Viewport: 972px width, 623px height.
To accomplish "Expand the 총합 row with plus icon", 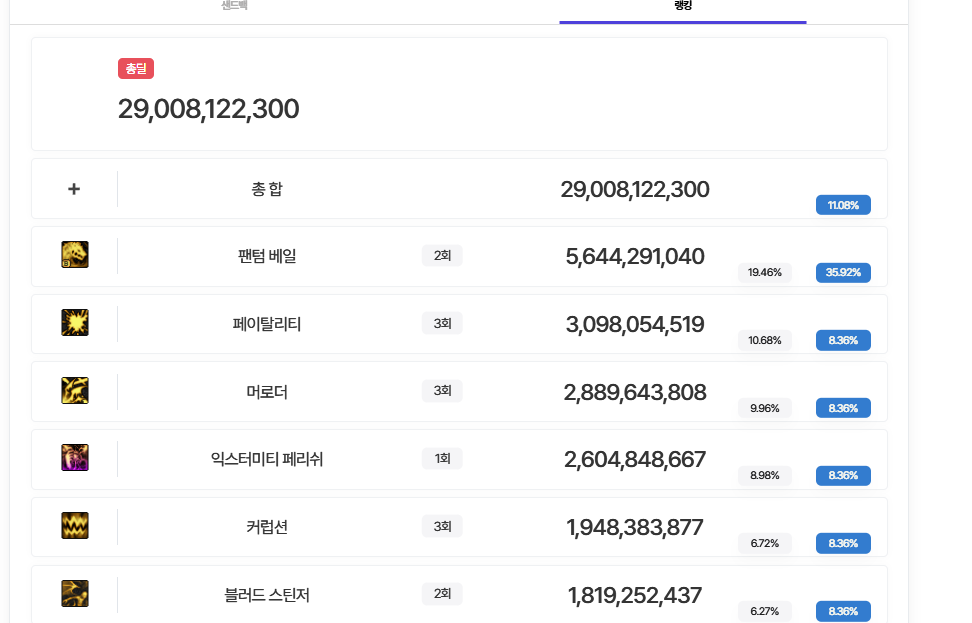I will 74,189.
